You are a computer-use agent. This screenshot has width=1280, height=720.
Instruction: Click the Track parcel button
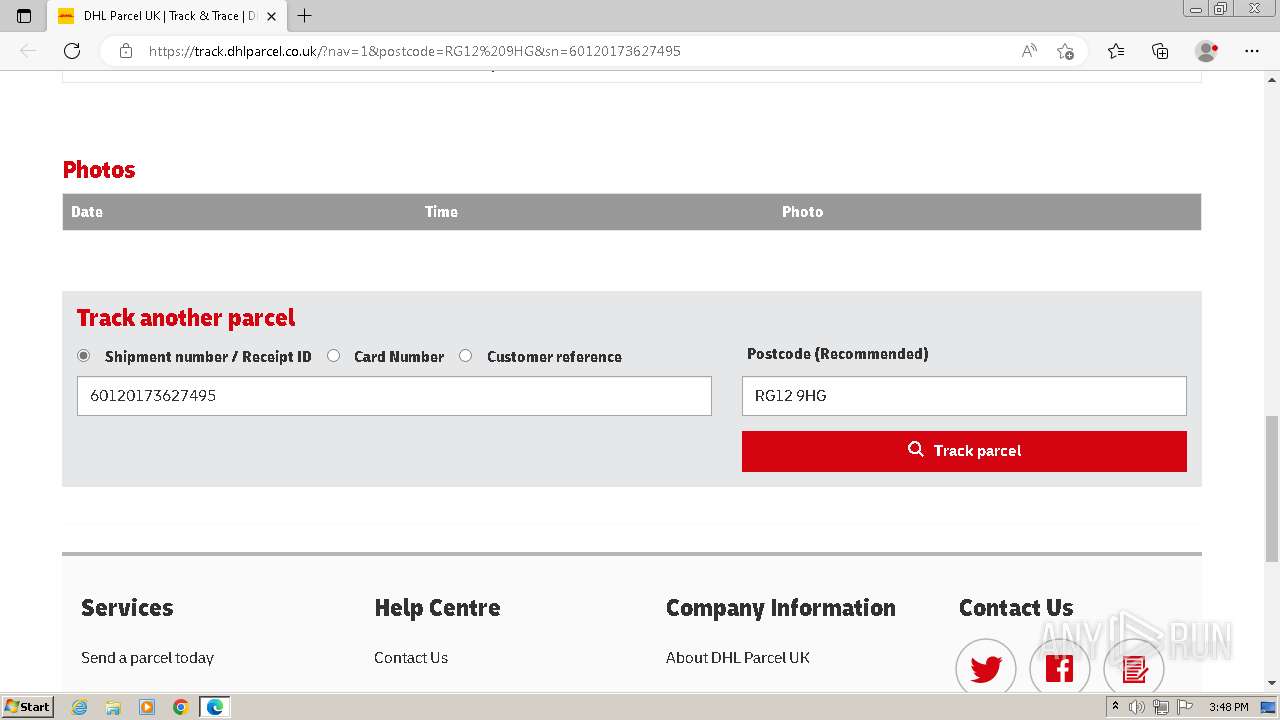pyautogui.click(x=964, y=451)
